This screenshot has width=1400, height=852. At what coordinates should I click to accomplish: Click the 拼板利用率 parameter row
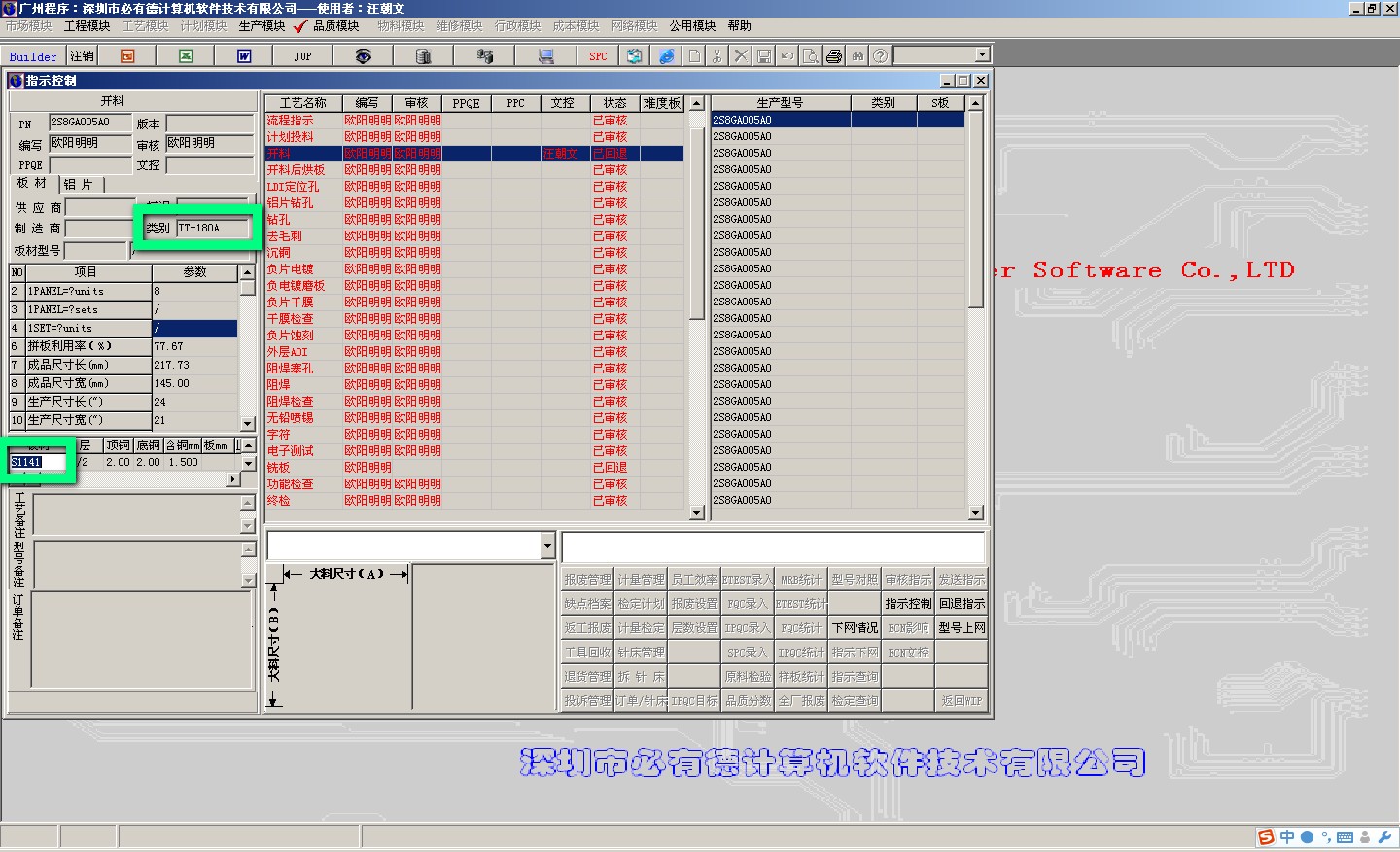(123, 346)
